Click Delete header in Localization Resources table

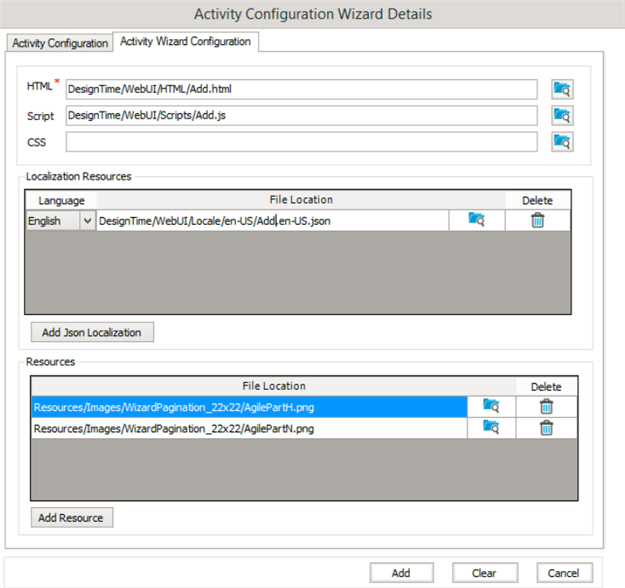click(537, 200)
